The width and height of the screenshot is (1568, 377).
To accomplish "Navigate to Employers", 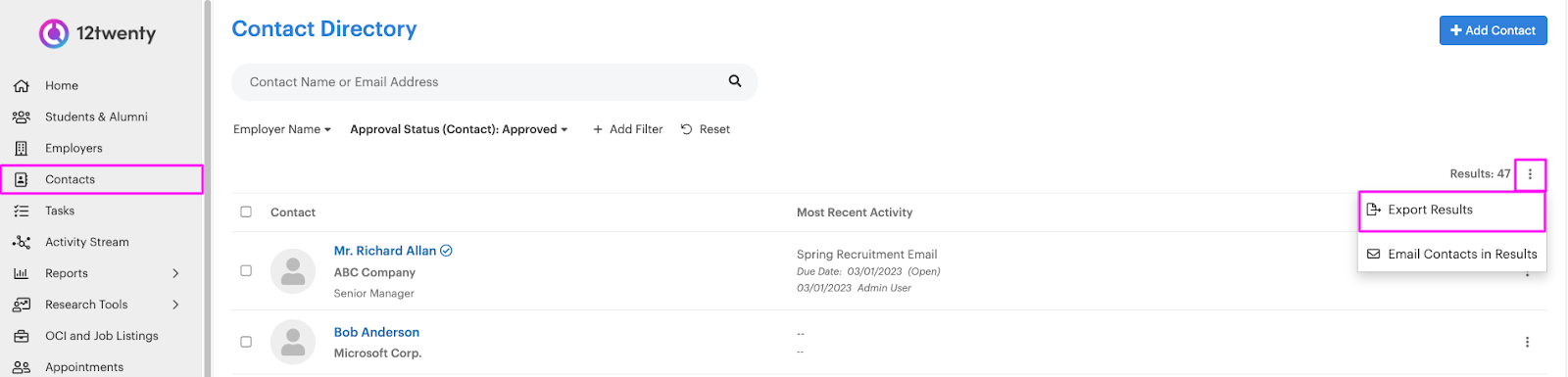I will pyautogui.click(x=73, y=149).
